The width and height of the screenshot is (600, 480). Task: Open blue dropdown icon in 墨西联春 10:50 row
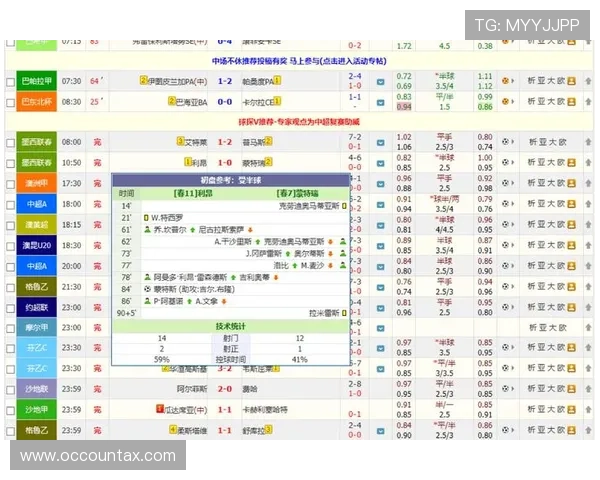pyautogui.click(x=380, y=163)
